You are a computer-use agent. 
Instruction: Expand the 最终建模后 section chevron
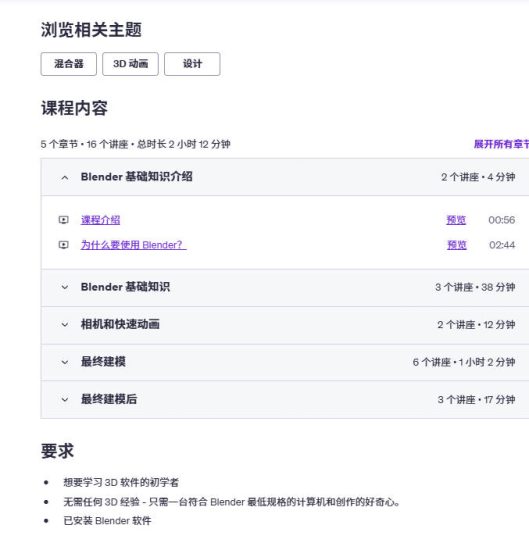[x=65, y=400]
